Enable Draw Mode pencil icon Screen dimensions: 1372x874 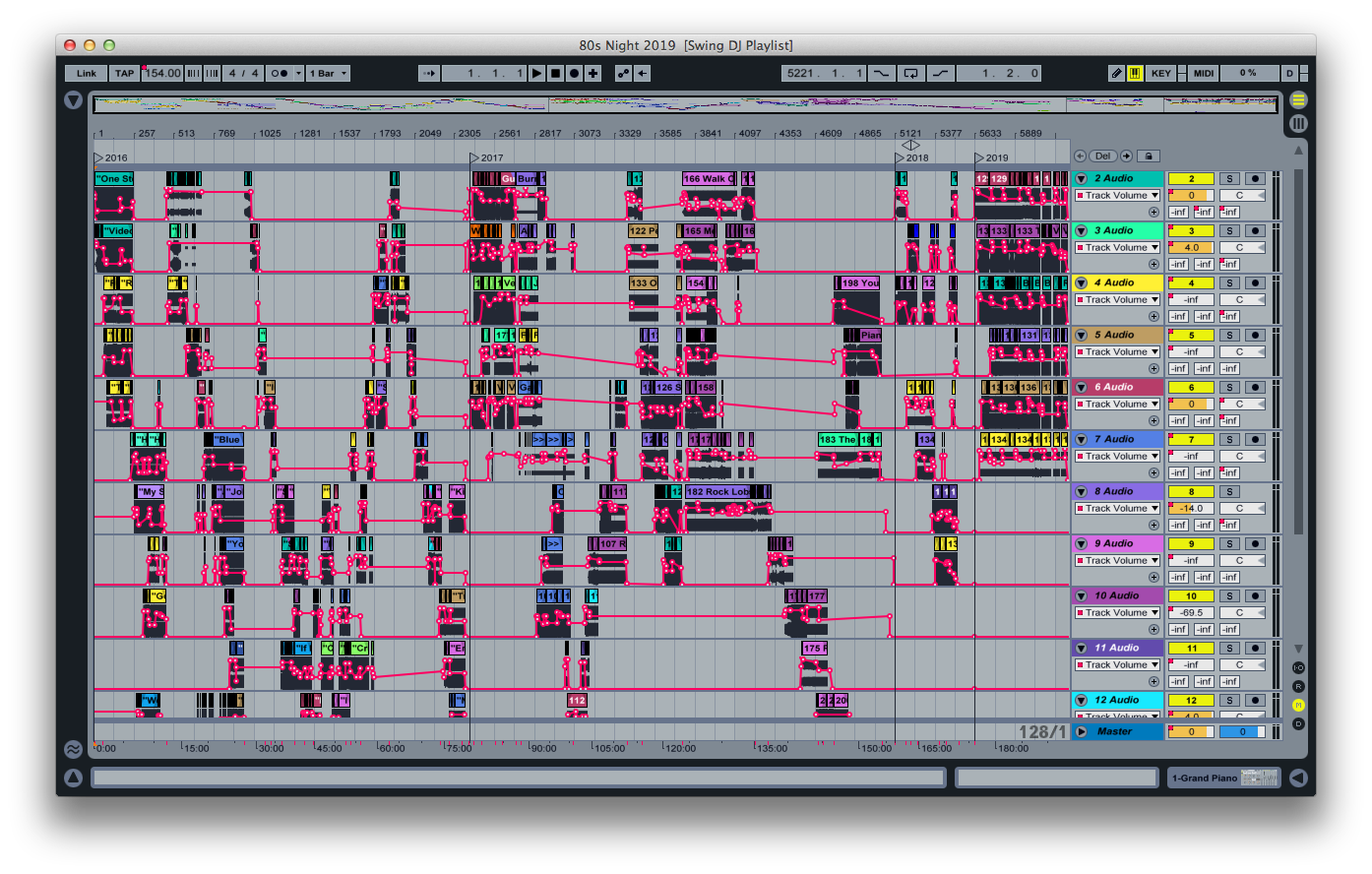[x=1116, y=73]
